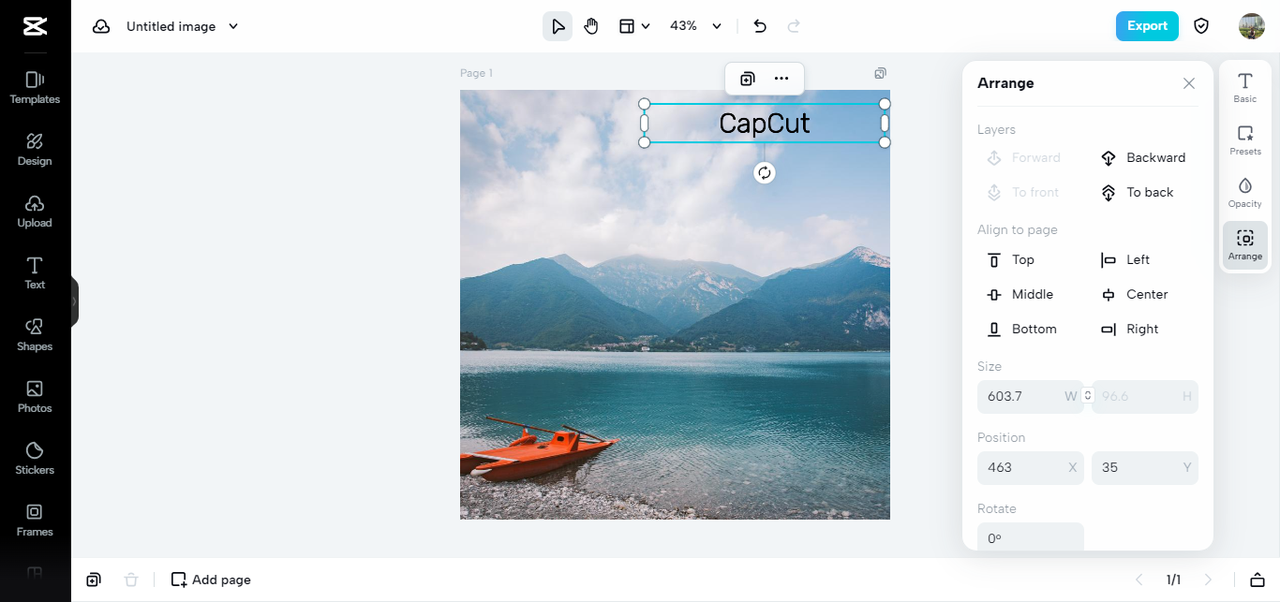The width and height of the screenshot is (1280, 602).
Task: Collapse the left sidebar with the side handle
Action: tap(74, 301)
